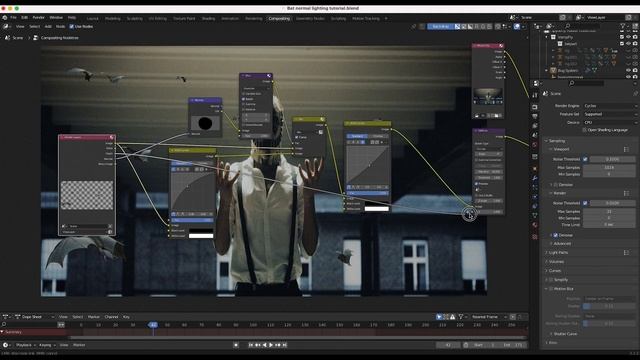The height and width of the screenshot is (360, 640).
Task: Open the Tool properties tab icon
Action: point(535,95)
